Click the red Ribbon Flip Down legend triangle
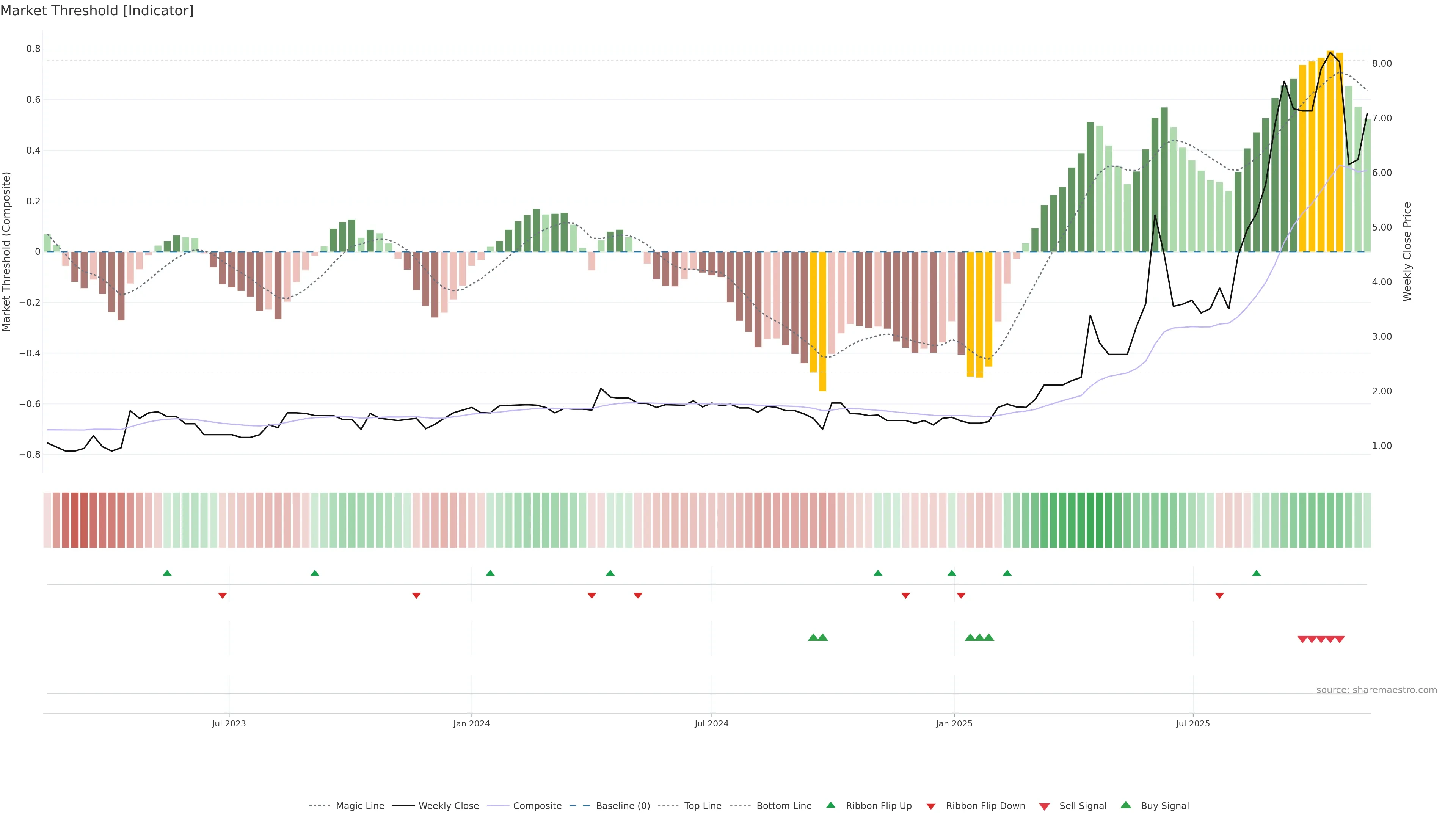 [931, 806]
